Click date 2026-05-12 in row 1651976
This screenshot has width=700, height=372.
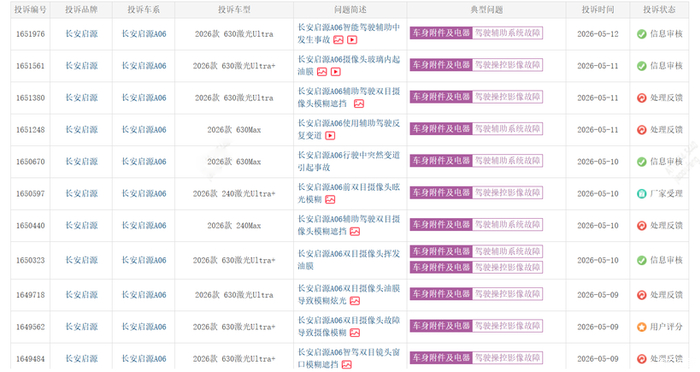tap(598, 34)
